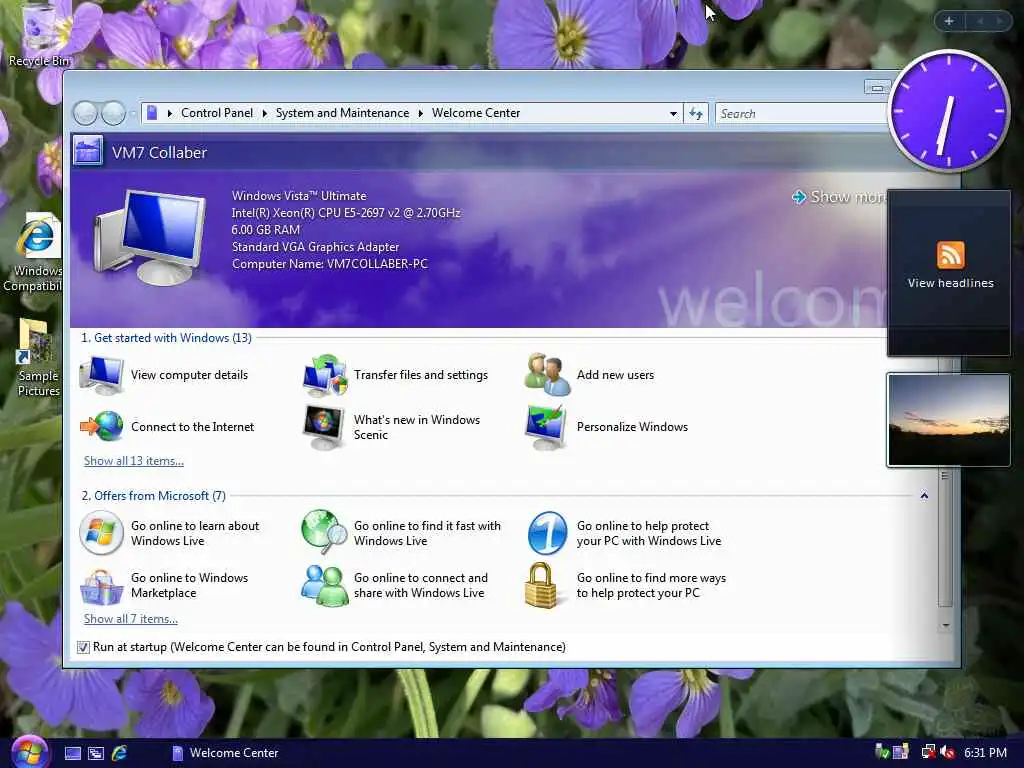Toggle the Run at startup checkbox

click(x=83, y=647)
